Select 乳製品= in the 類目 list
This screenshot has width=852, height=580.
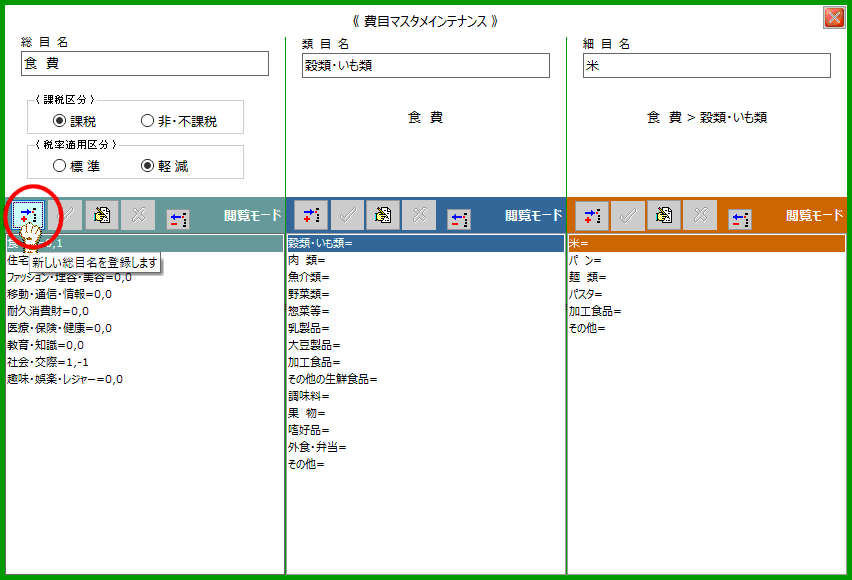[x=426, y=328]
